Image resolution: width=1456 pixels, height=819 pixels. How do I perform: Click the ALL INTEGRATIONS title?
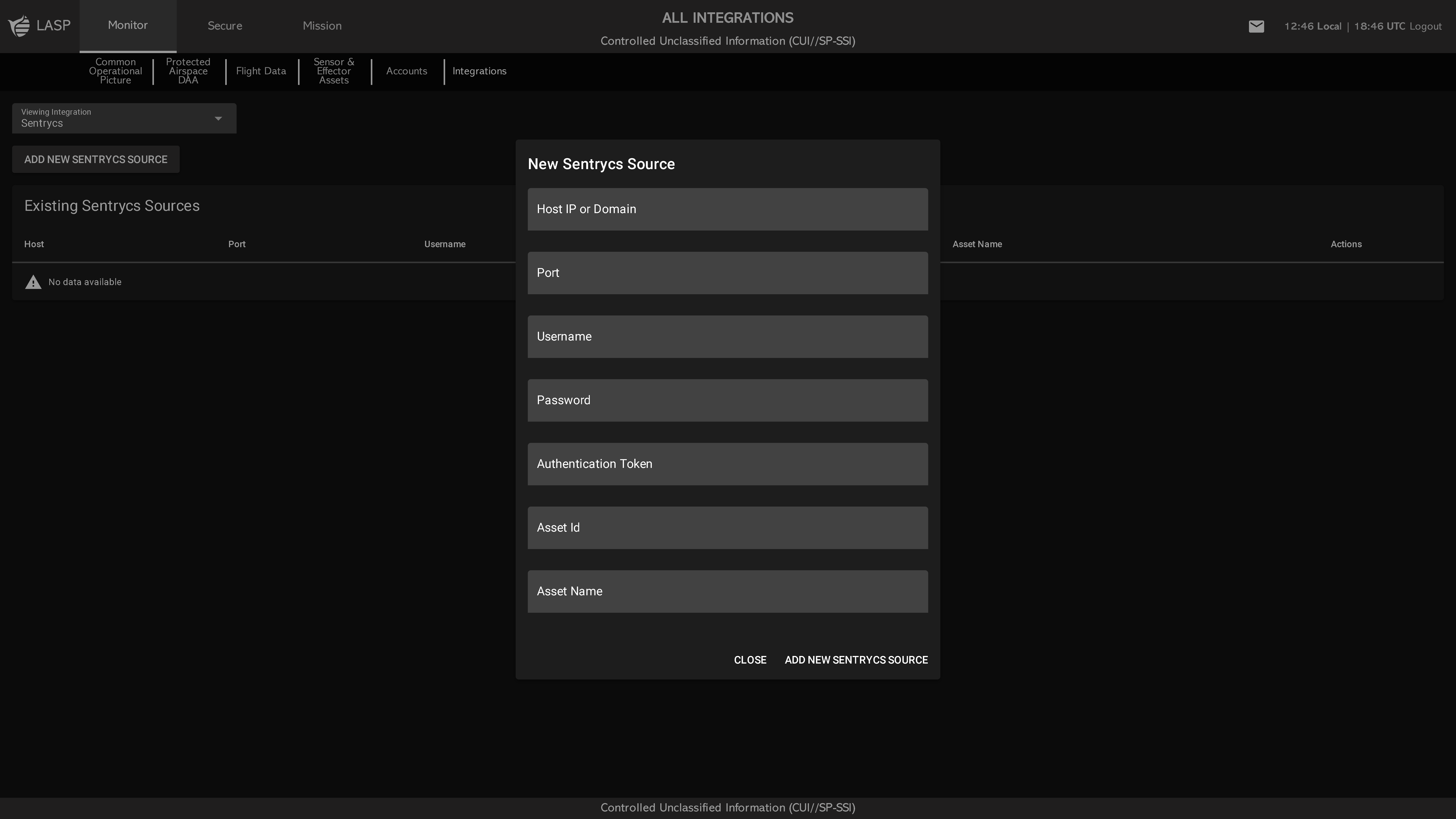(x=728, y=18)
